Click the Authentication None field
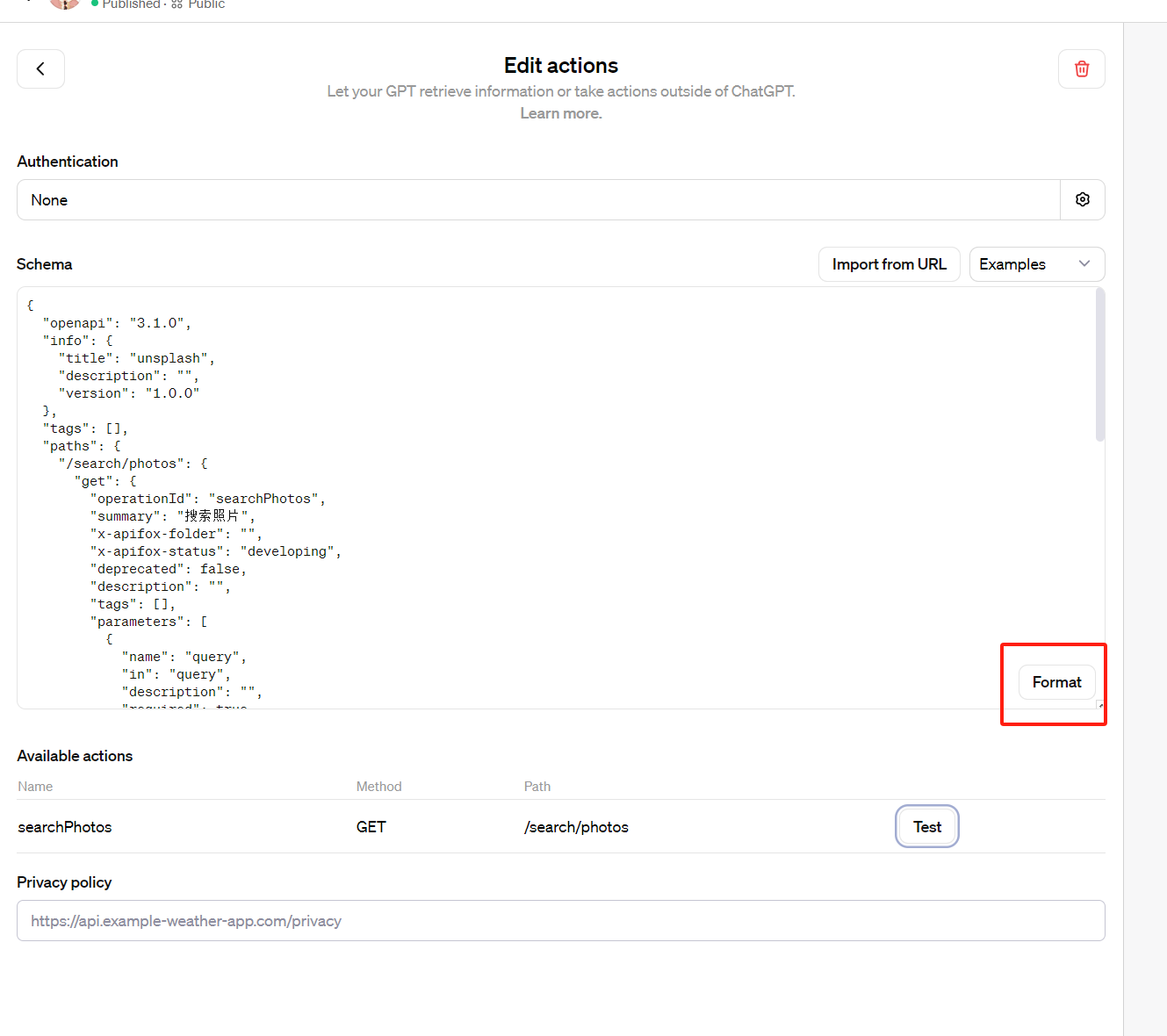The width and height of the screenshot is (1167, 1036). [538, 199]
